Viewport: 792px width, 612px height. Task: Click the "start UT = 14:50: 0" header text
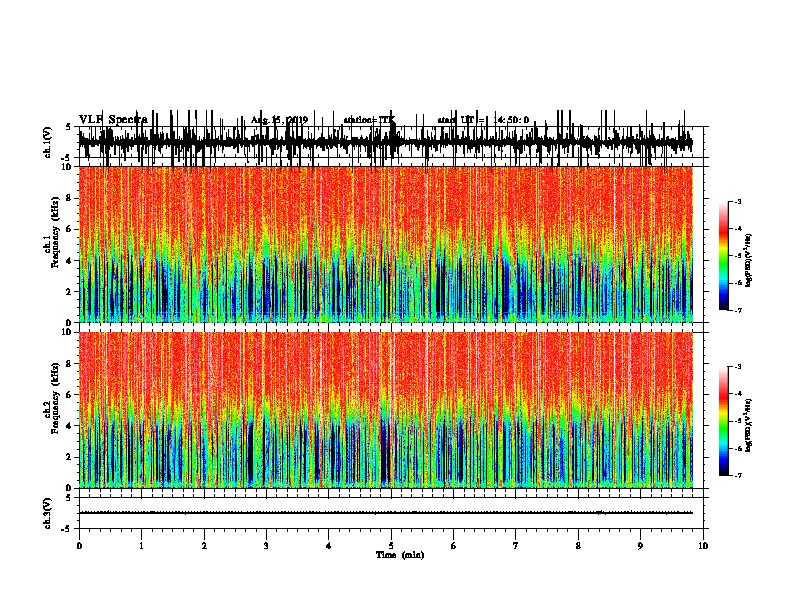tap(483, 120)
